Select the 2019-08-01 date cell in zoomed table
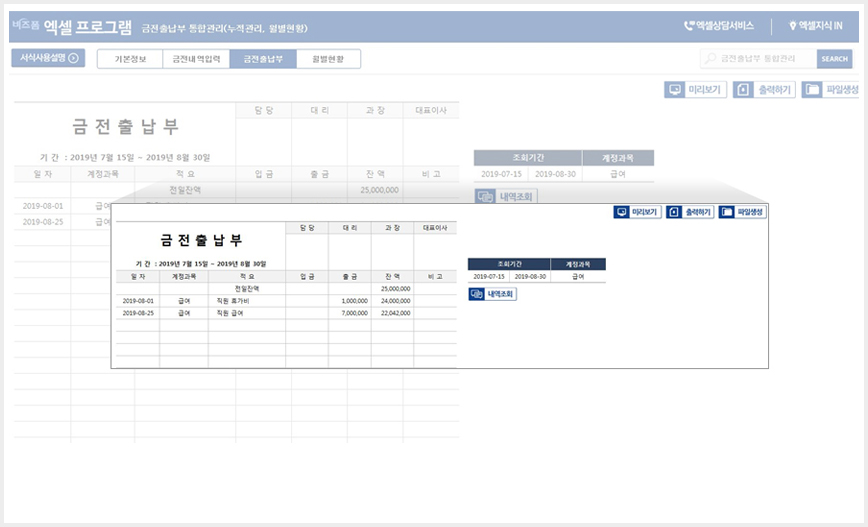This screenshot has height=527, width=868. pyautogui.click(x=138, y=301)
